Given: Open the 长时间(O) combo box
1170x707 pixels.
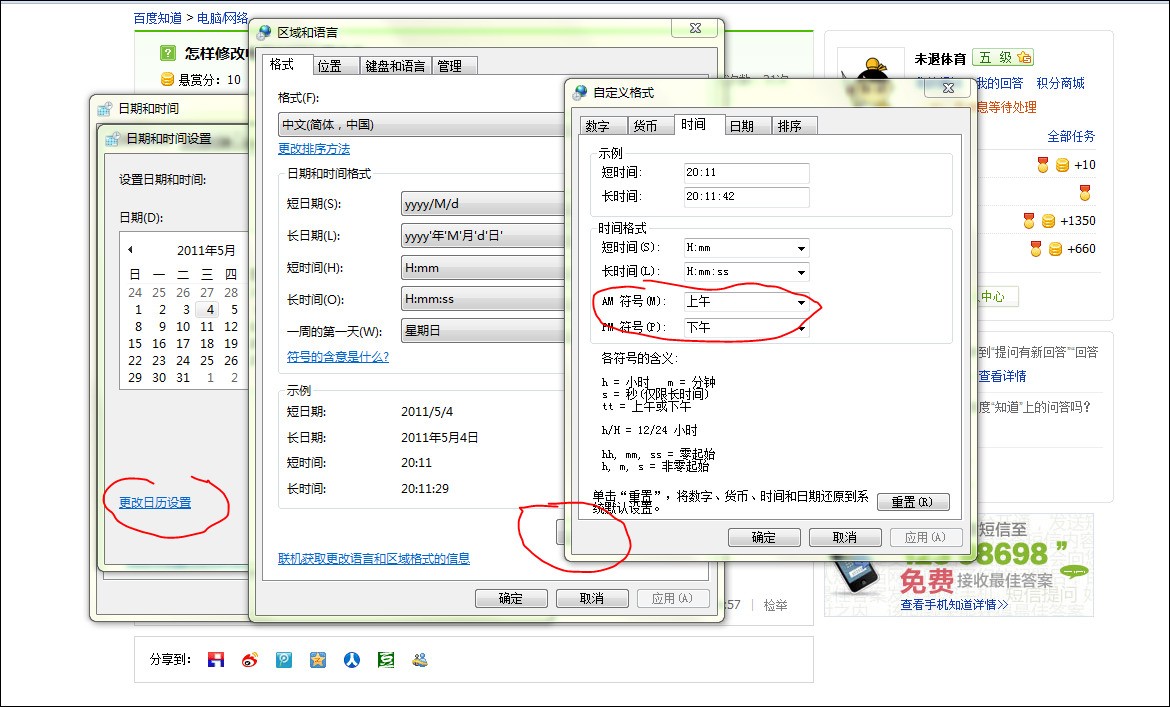Looking at the screenshot, I should coord(483,299).
